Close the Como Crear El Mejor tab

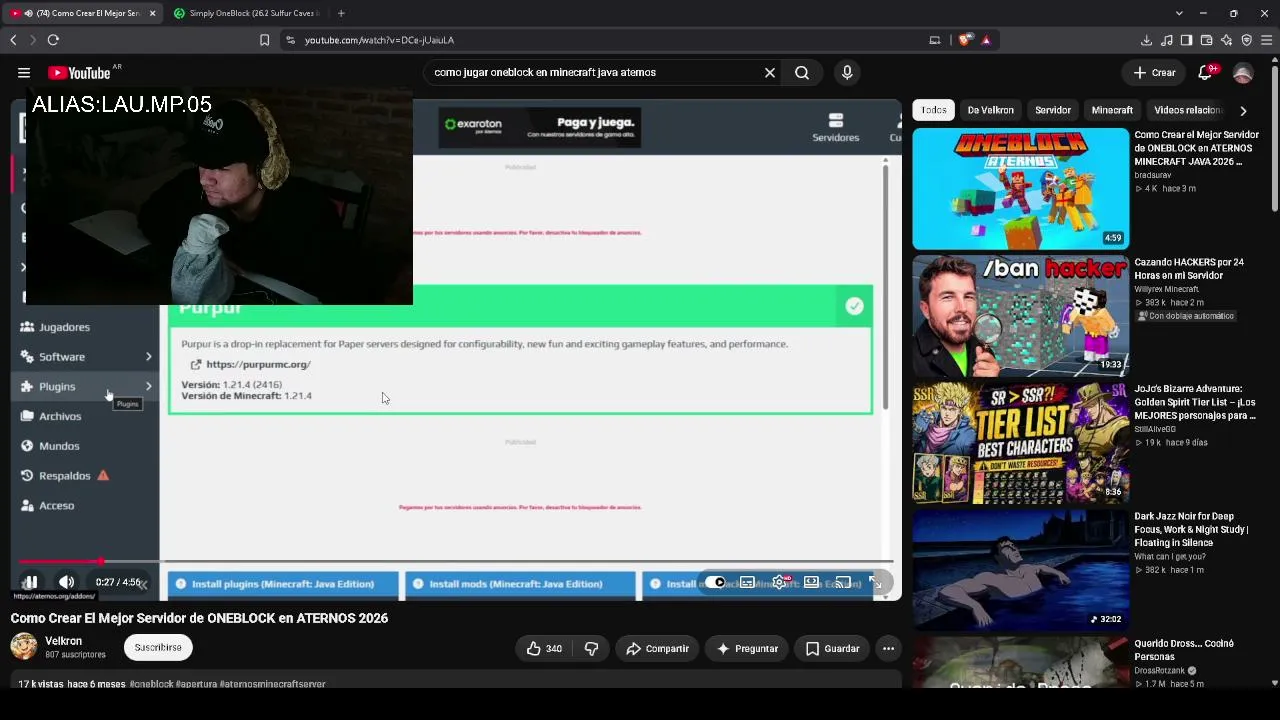(152, 13)
